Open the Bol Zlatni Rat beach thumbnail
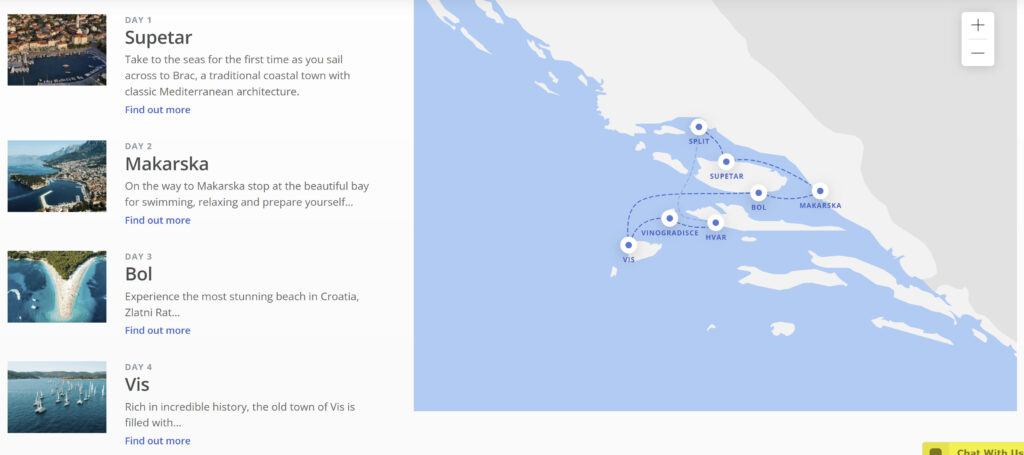The width and height of the screenshot is (1024, 455). (x=57, y=287)
